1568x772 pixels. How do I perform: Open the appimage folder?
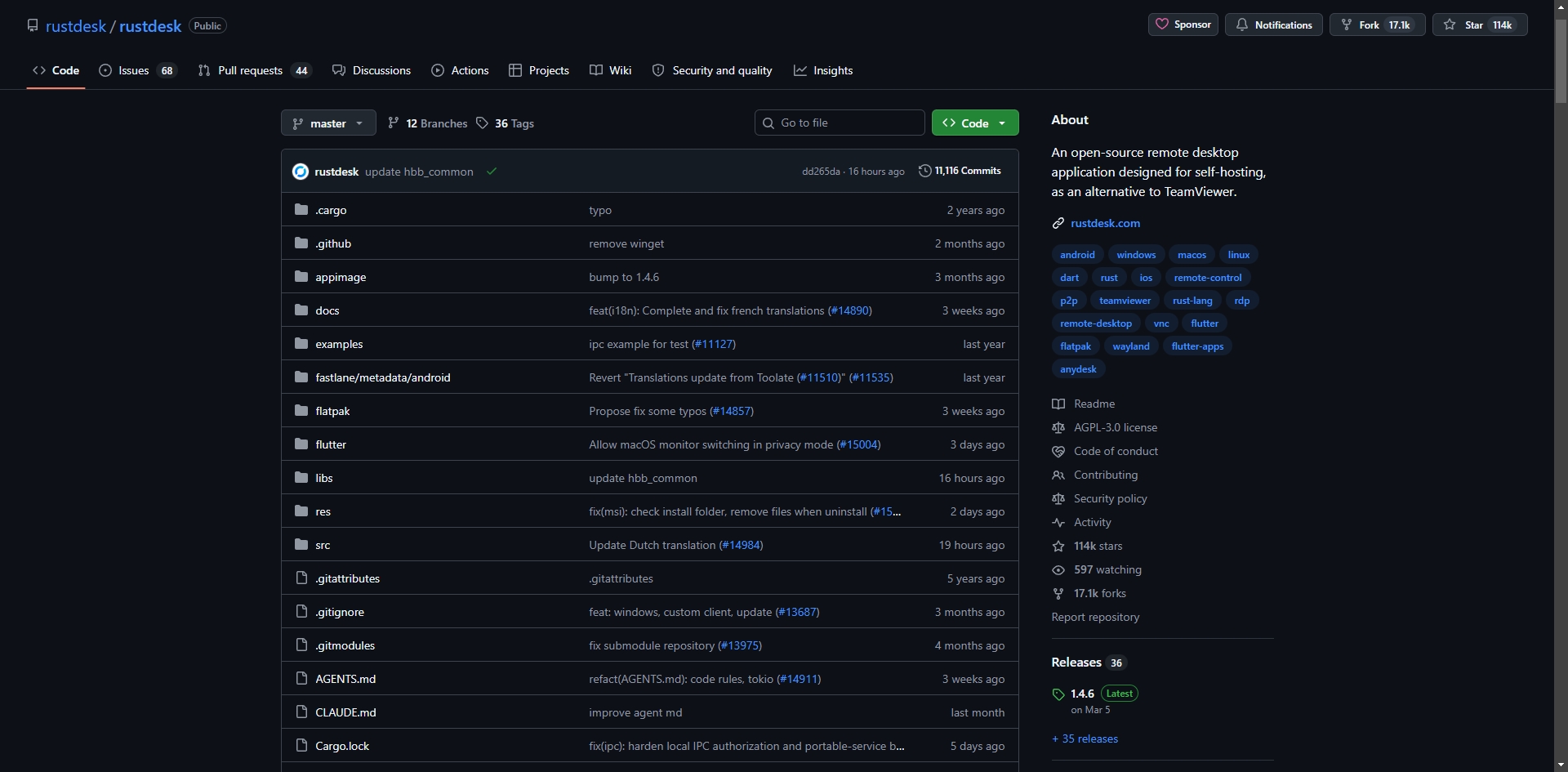coord(341,277)
